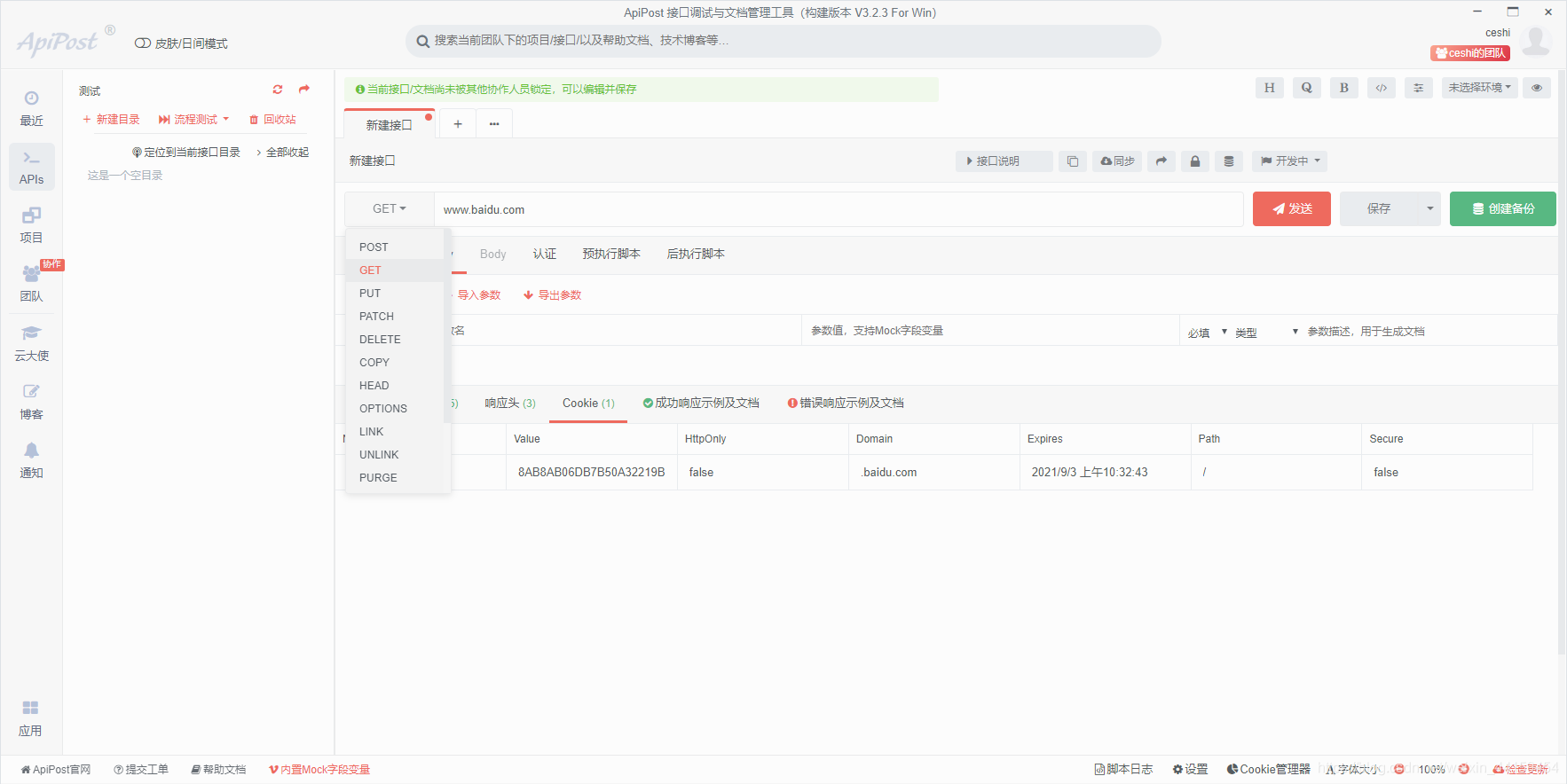Open the 项目 (project) sidebar section
The image size is (1567, 784).
pos(31,225)
